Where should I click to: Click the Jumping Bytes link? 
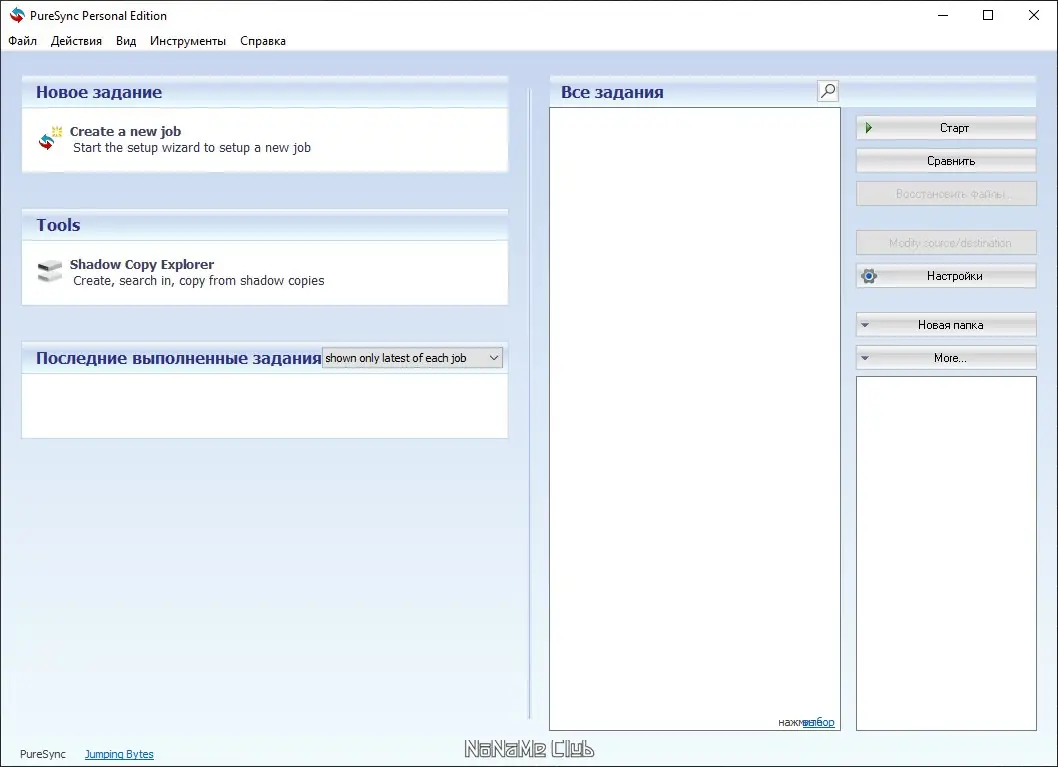[x=119, y=754]
